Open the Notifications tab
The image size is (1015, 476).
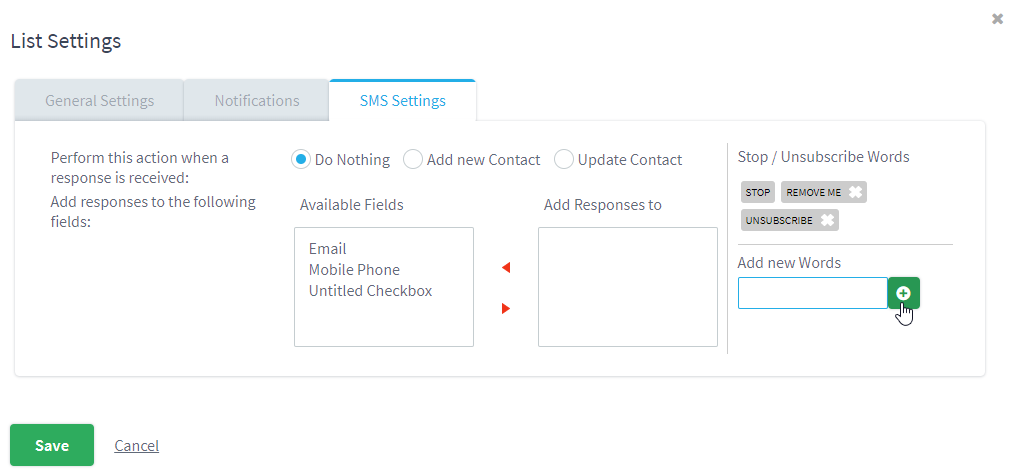click(x=257, y=100)
